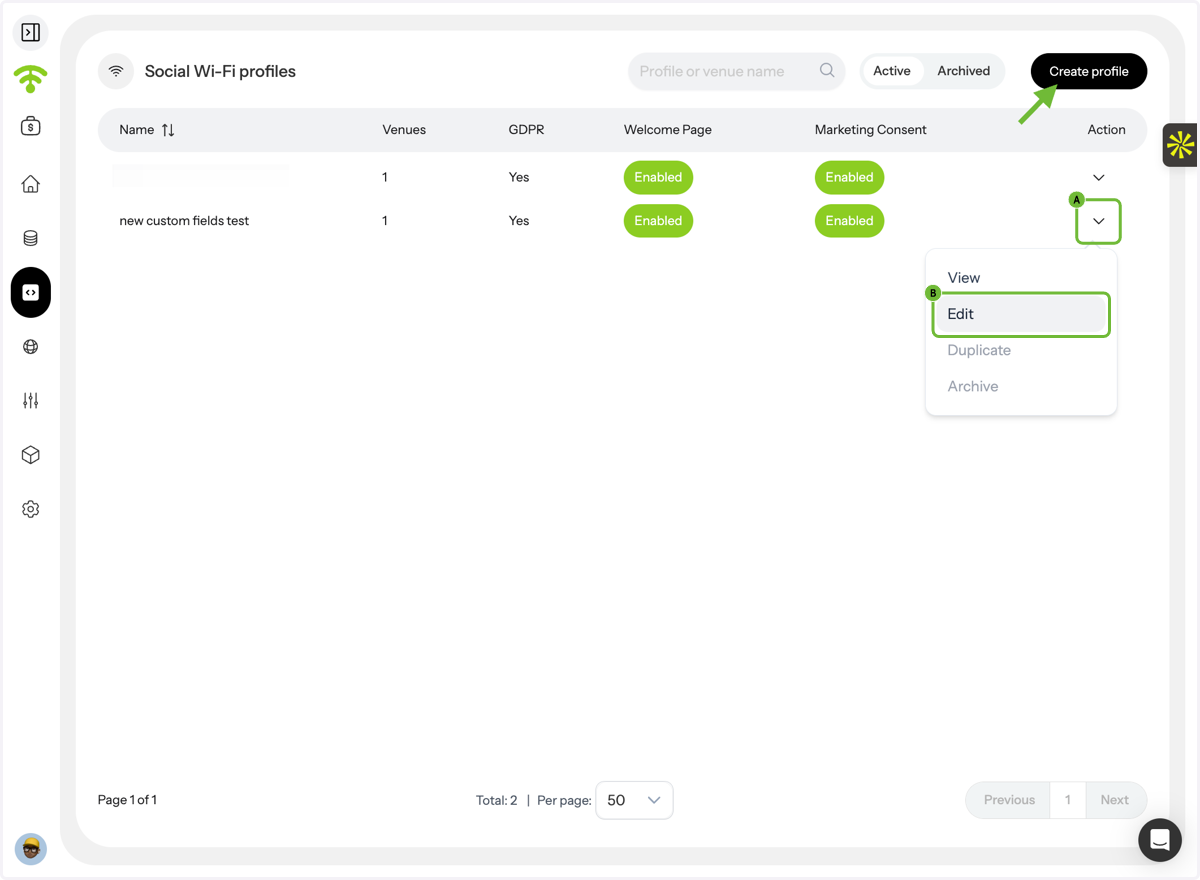
Task: Click GDPR 'Yes' for new custom fields test
Action: point(519,221)
